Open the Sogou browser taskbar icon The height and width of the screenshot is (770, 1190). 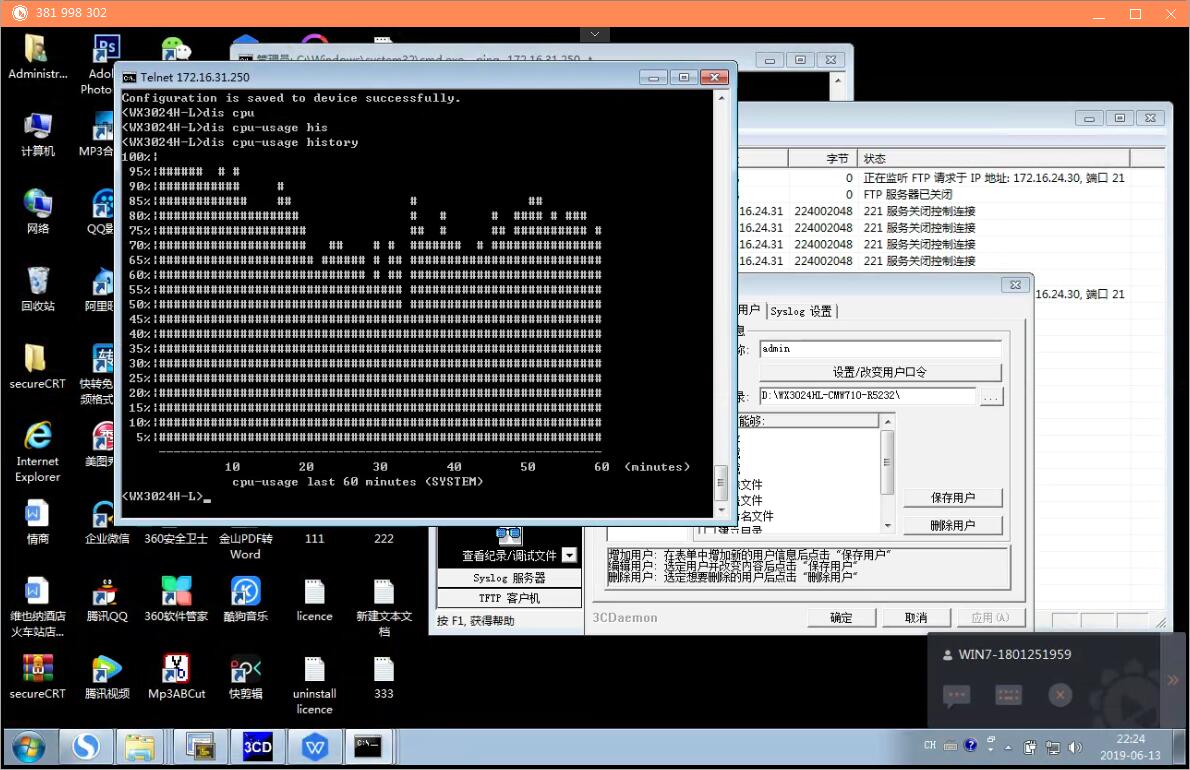pos(86,747)
